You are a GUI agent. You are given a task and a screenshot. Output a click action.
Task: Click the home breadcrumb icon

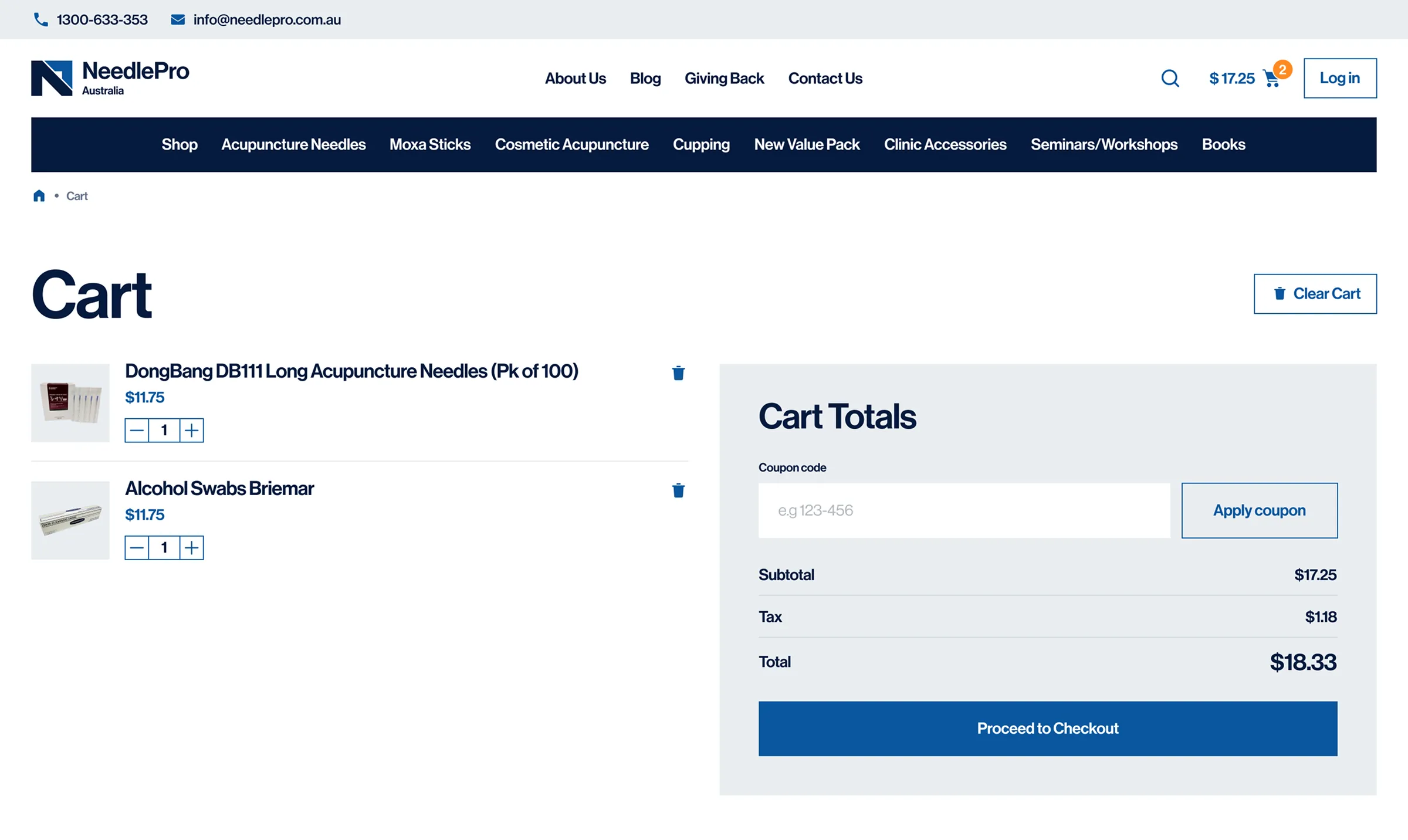pos(39,196)
